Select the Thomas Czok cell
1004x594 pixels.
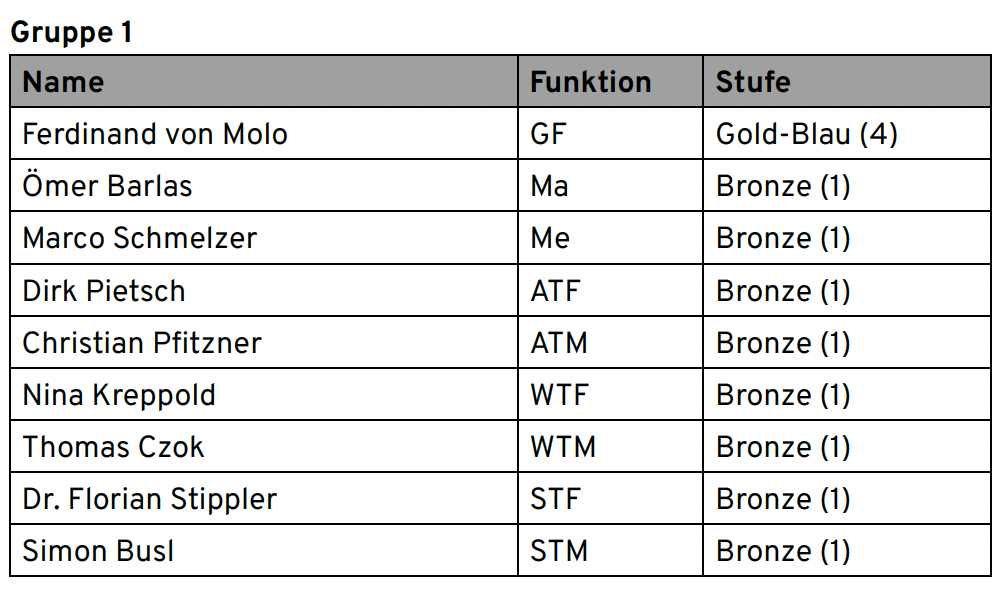[x=113, y=447]
